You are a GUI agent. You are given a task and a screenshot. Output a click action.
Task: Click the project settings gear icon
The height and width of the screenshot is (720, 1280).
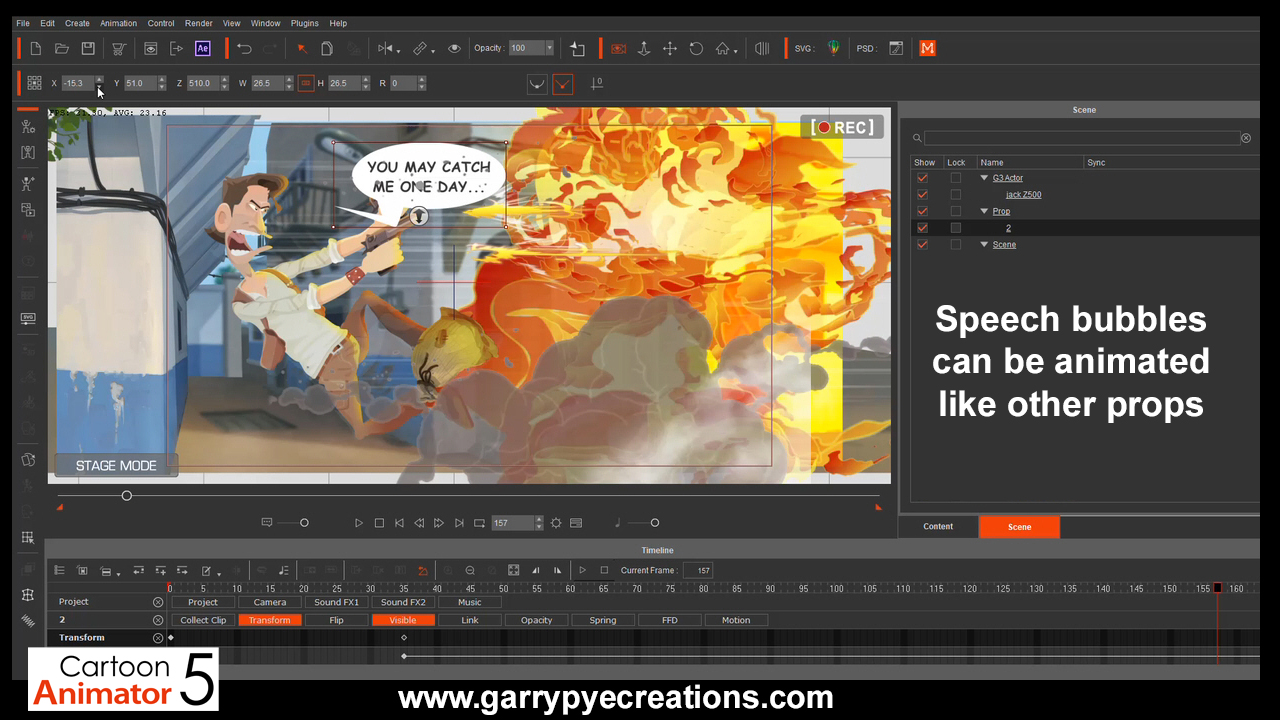556,523
